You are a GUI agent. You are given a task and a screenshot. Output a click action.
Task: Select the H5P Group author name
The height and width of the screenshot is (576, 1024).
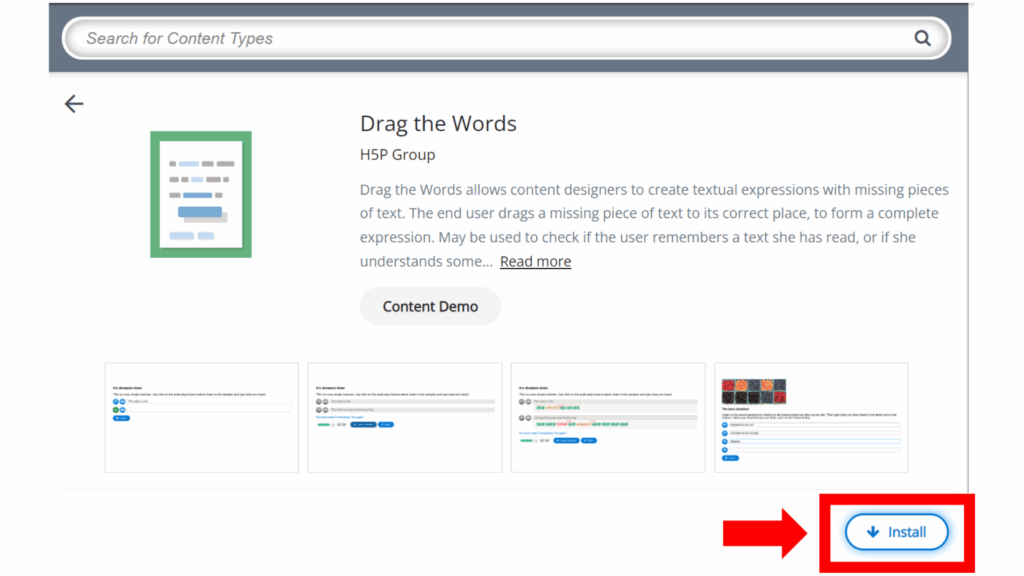[397, 154]
